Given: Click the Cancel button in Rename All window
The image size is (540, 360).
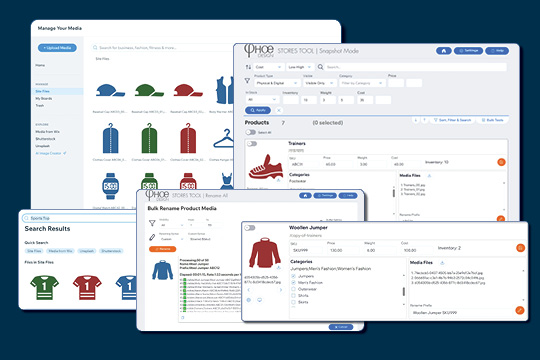Looking at the screenshot, I should (341, 327).
